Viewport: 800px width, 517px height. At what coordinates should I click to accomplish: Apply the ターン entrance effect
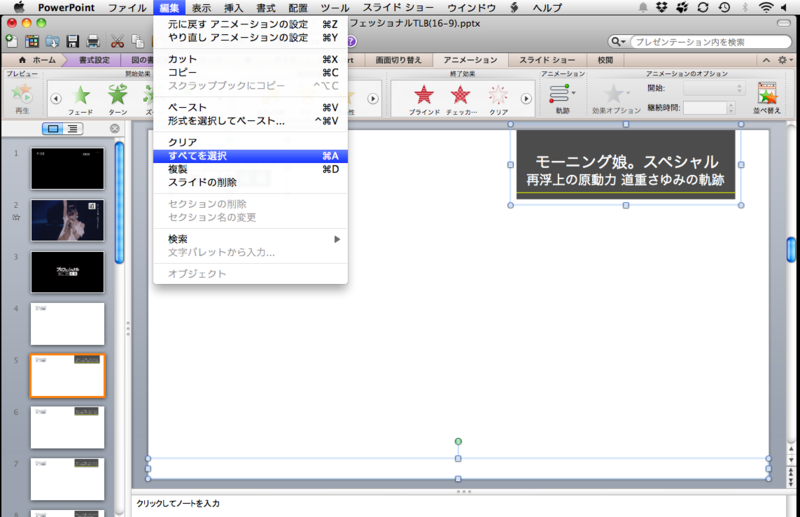pos(118,100)
